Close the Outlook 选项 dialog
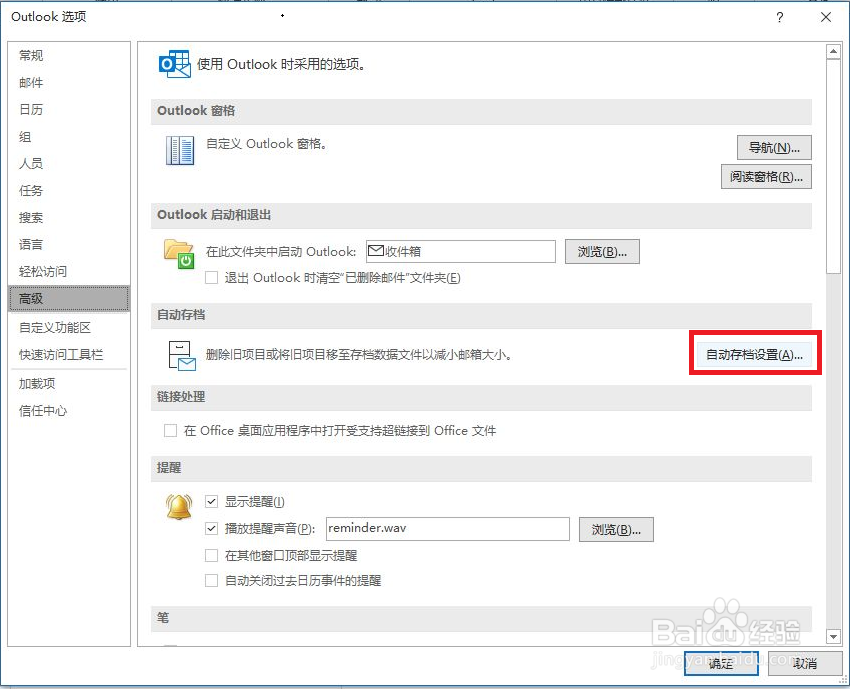 pos(826,17)
